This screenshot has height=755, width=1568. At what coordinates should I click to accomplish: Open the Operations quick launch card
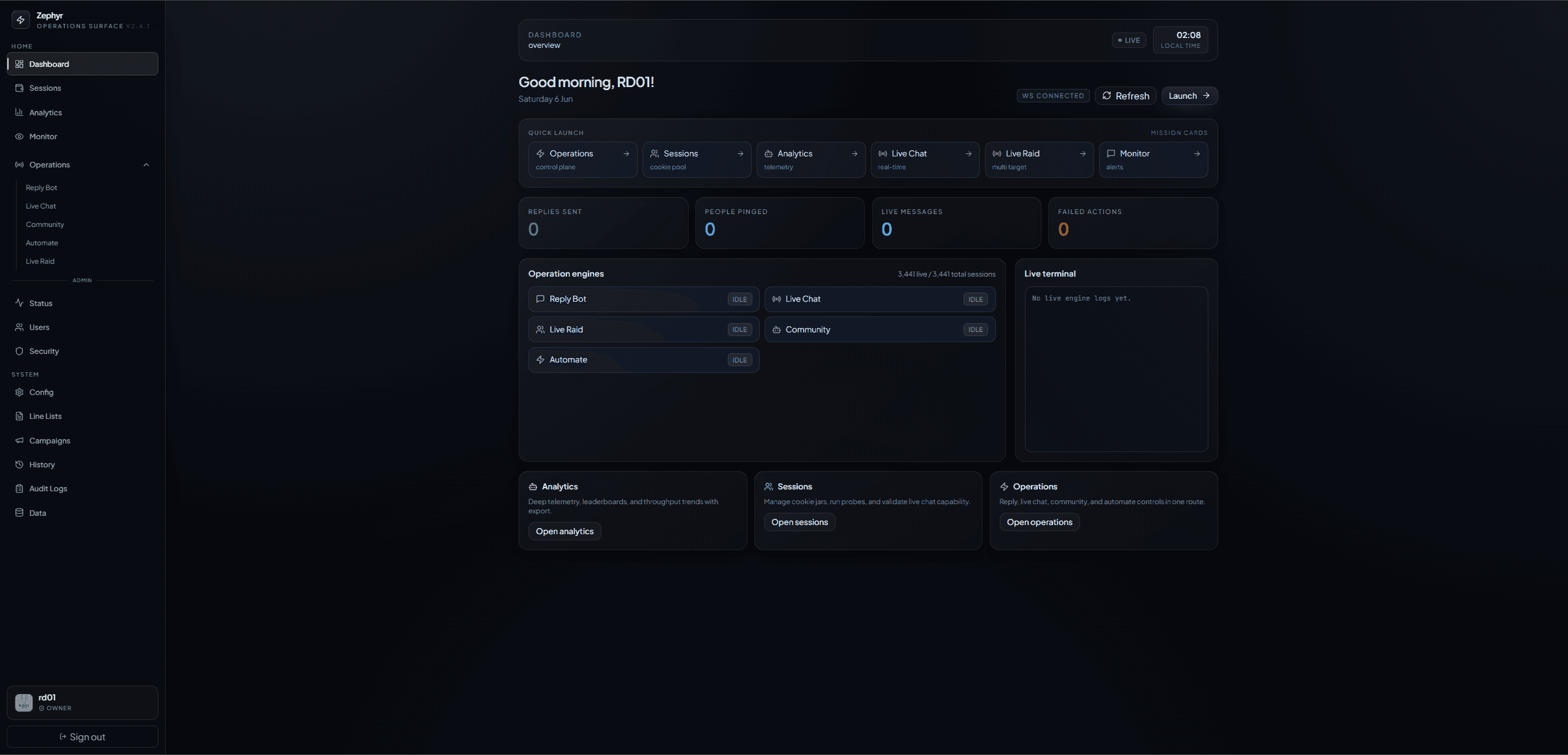pyautogui.click(x=582, y=159)
